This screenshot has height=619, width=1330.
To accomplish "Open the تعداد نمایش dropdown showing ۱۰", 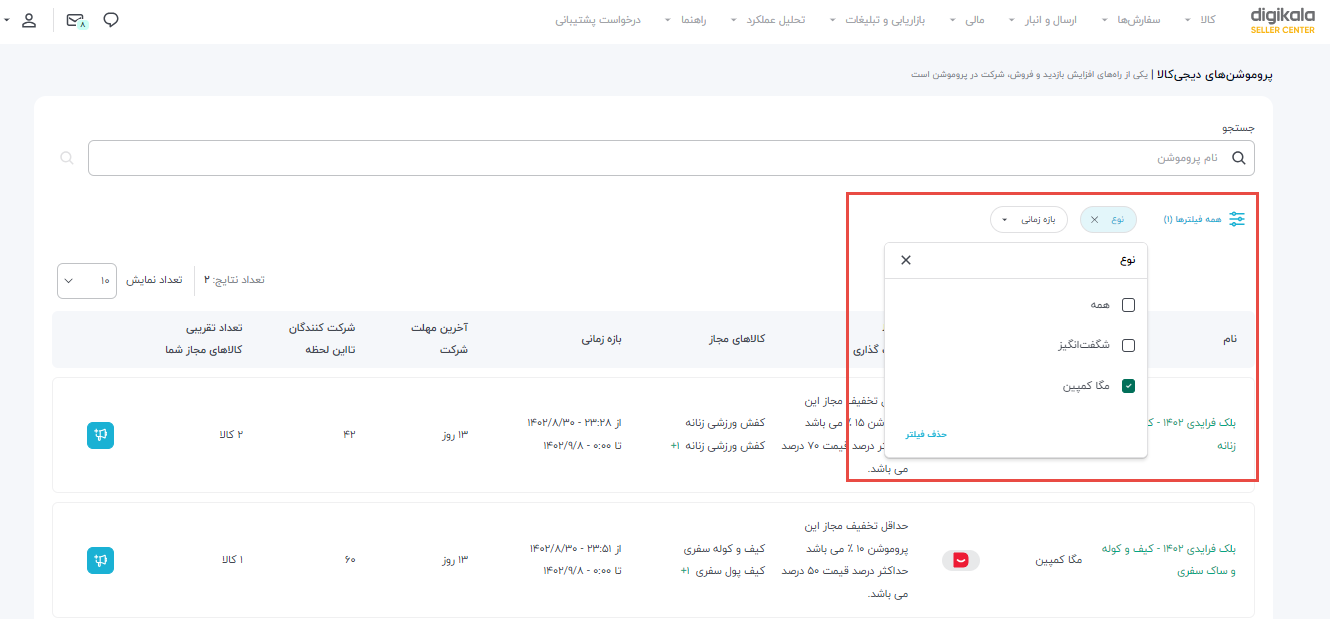I will [x=87, y=280].
